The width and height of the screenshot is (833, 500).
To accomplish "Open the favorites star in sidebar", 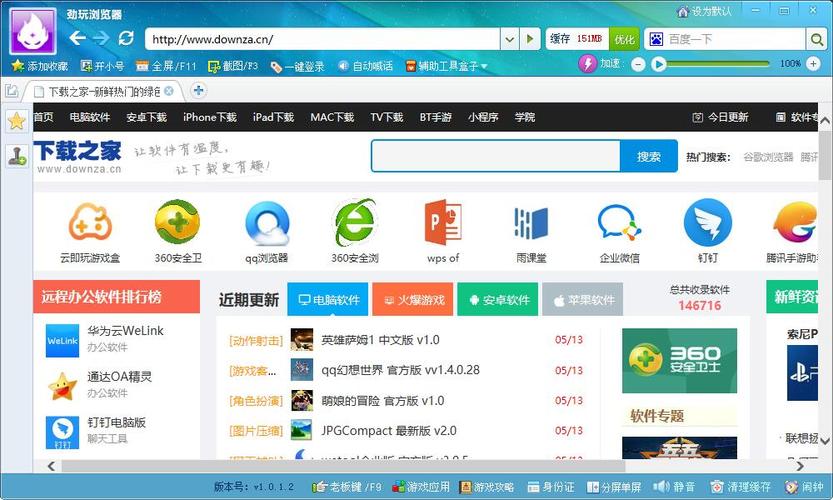I will (16, 121).
